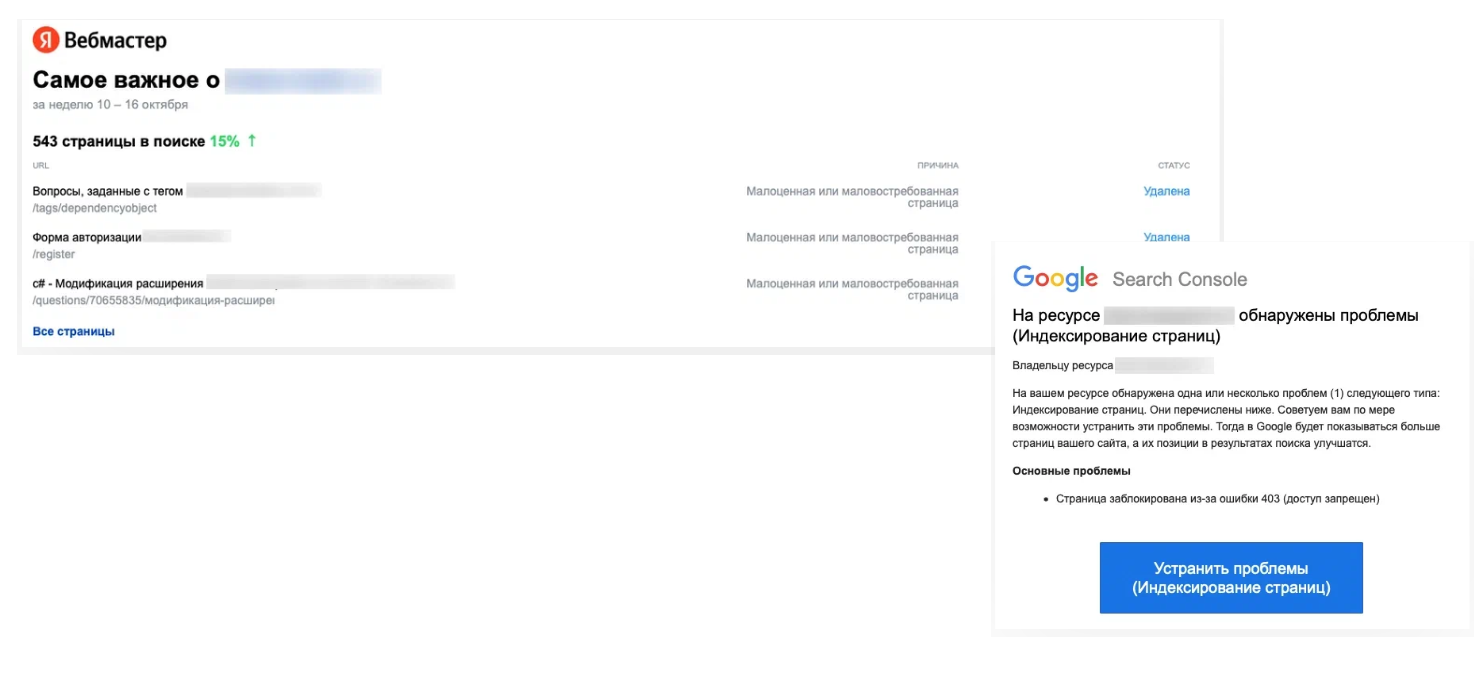The height and width of the screenshot is (679, 1475).
Task: Click the 403 error bullet item
Action: pyautogui.click(x=1217, y=498)
